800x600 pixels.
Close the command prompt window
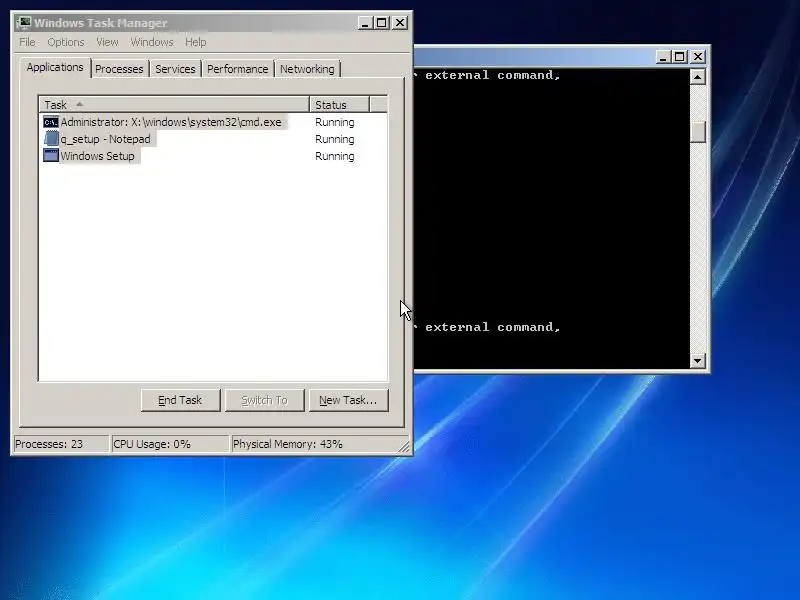698,57
